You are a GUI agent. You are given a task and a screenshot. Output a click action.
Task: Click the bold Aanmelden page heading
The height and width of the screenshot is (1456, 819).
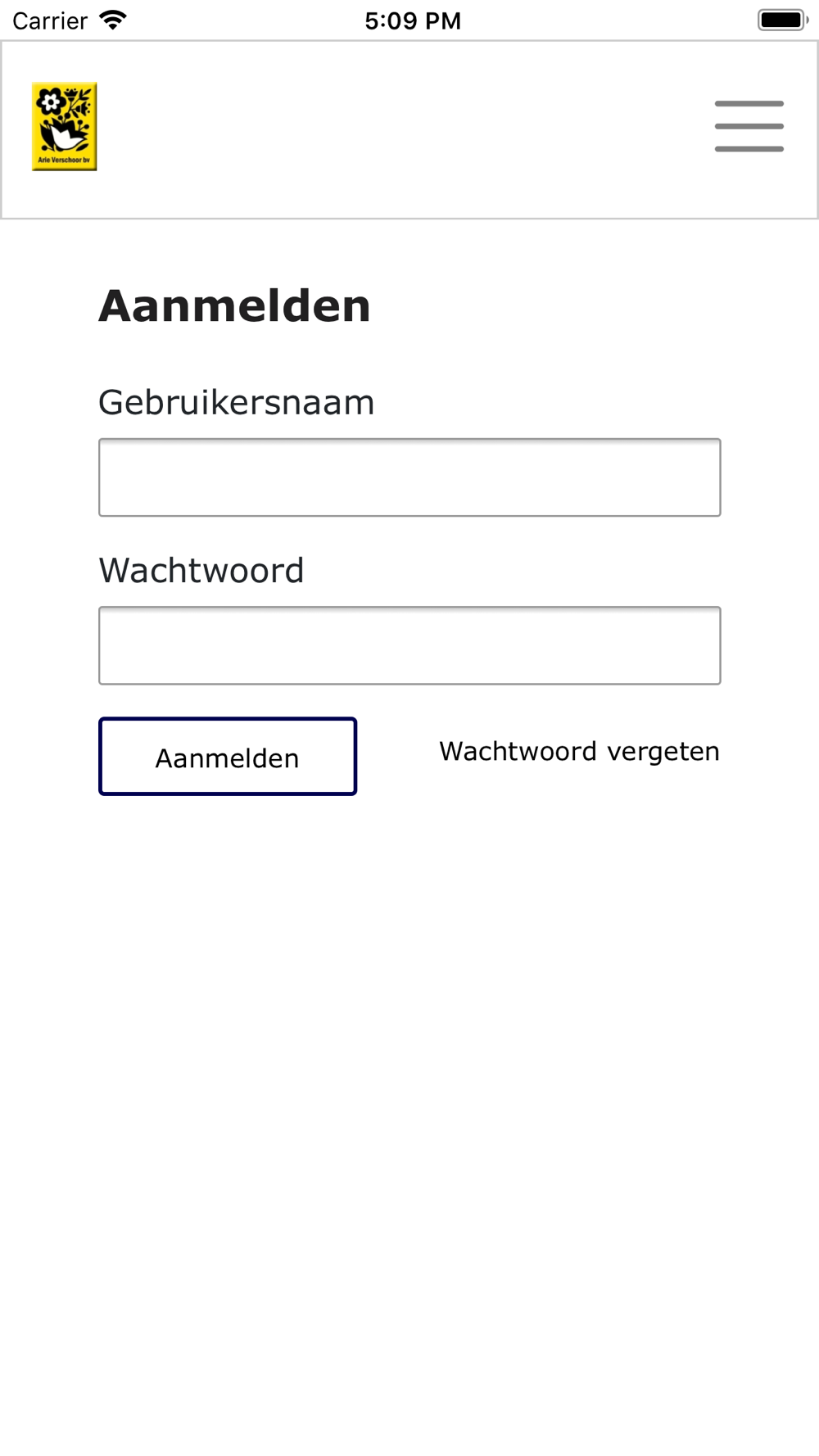point(234,306)
